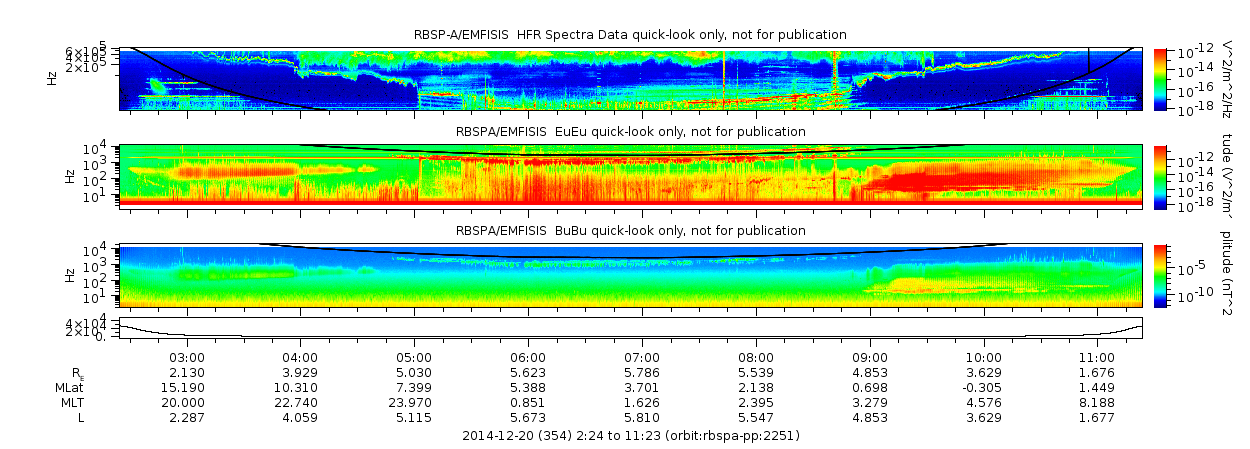
Task: Click the 06:00 time axis label
Action: point(528,358)
